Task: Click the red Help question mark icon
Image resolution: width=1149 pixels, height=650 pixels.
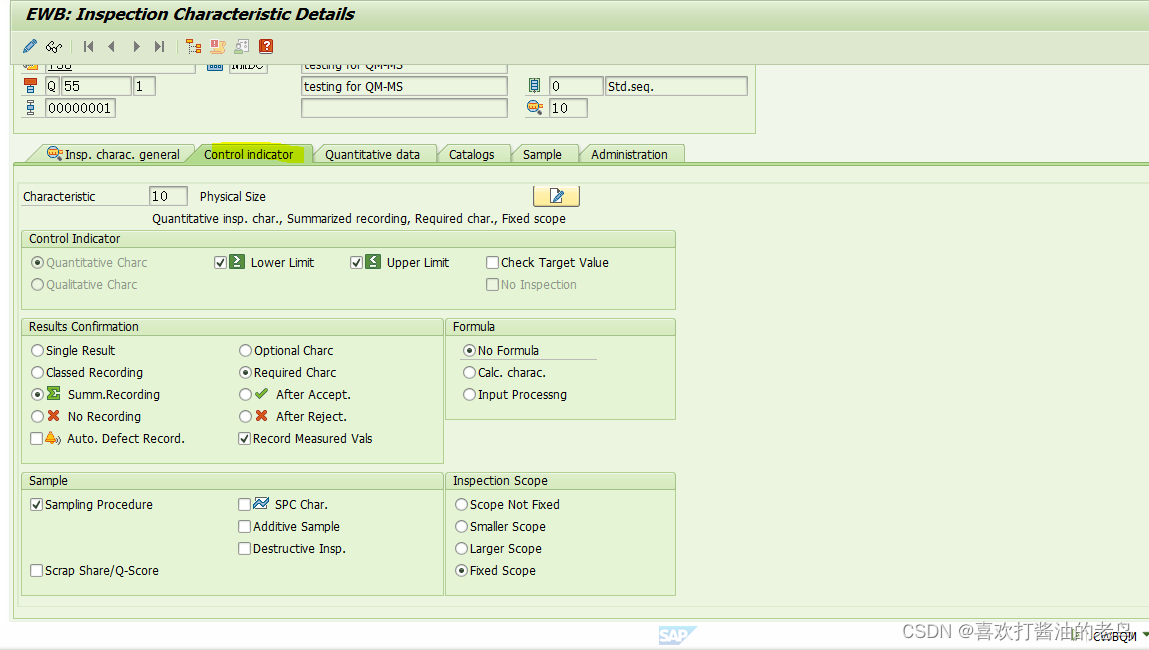Action: (x=265, y=46)
